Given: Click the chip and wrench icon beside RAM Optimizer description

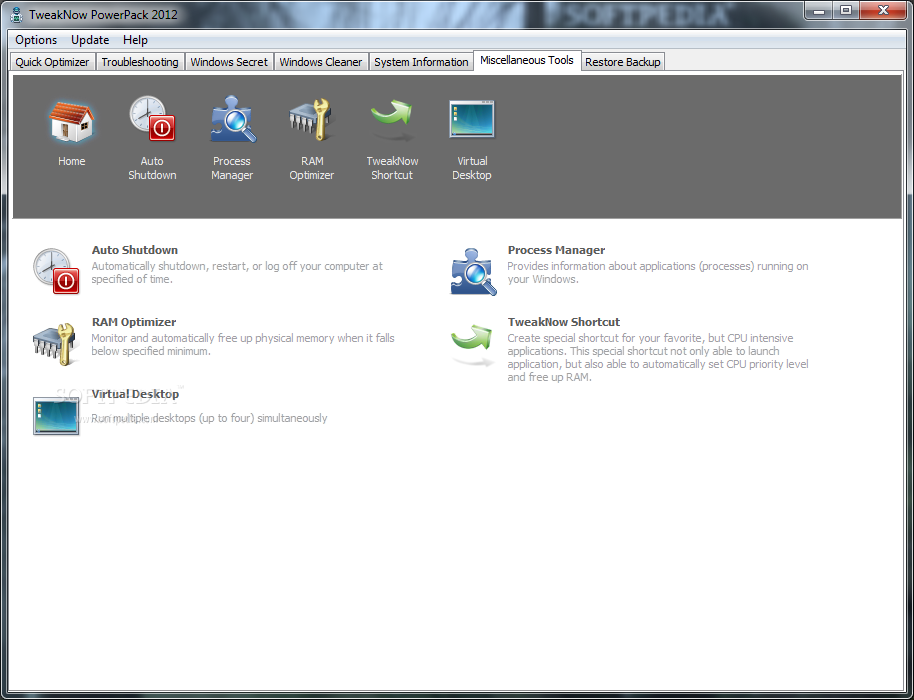Looking at the screenshot, I should 56,344.
